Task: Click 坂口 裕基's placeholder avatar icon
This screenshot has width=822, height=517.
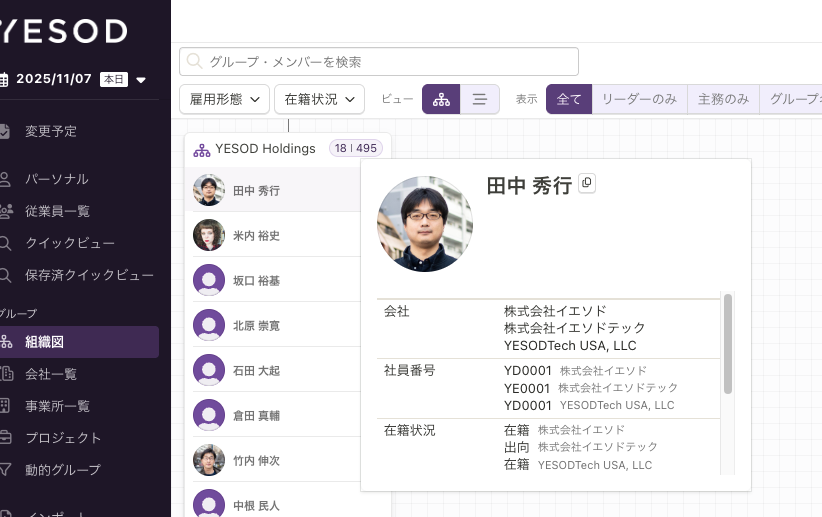Action: tap(209, 280)
